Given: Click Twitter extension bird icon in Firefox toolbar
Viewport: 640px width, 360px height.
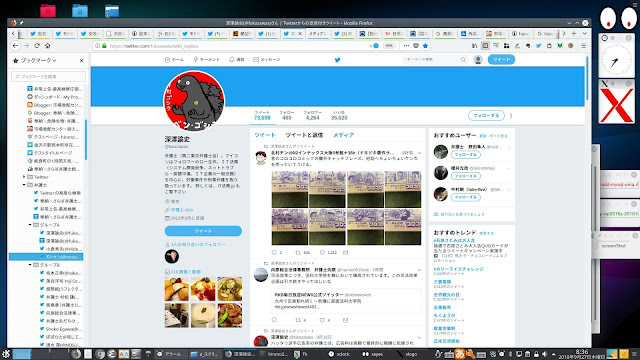Looking at the screenshot, I should coord(538,46).
